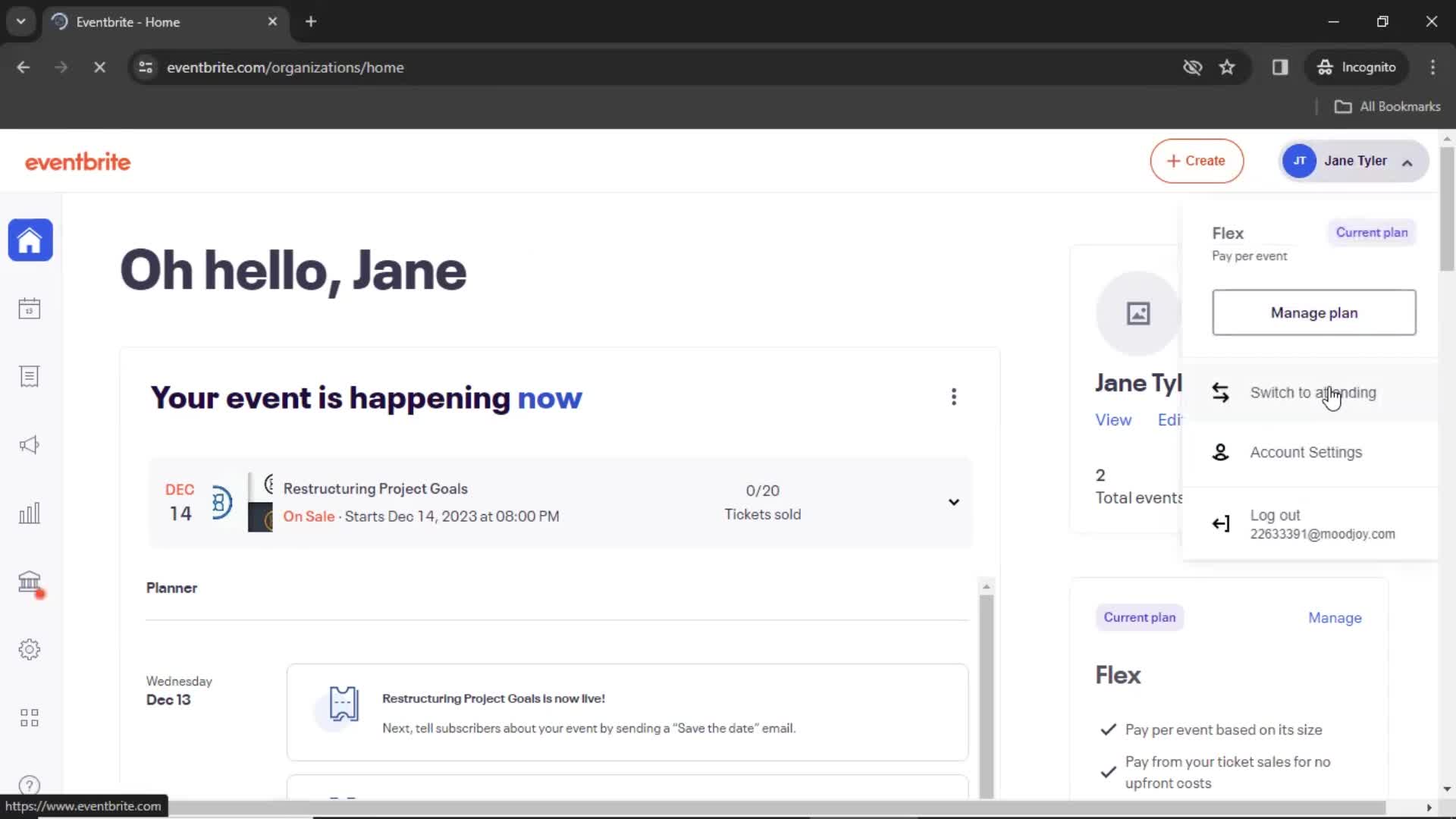This screenshot has height=819, width=1456.
Task: Expand the Restructuring Project Goals event row
Action: 954,502
